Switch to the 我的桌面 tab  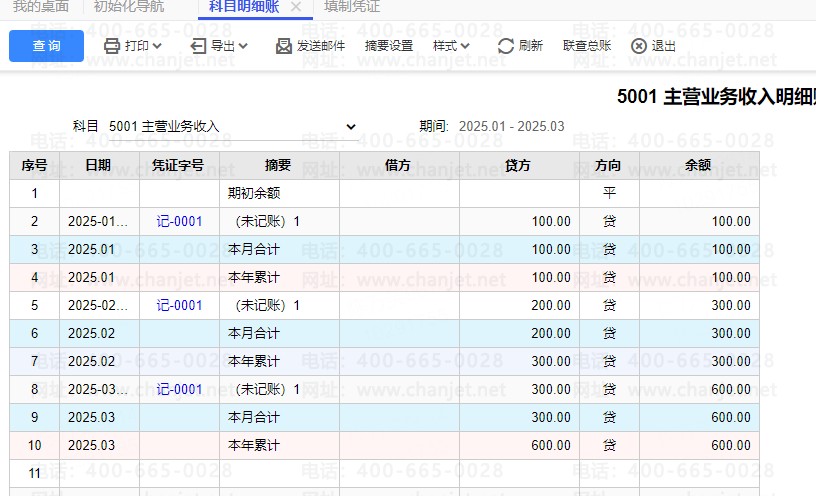pyautogui.click(x=41, y=7)
